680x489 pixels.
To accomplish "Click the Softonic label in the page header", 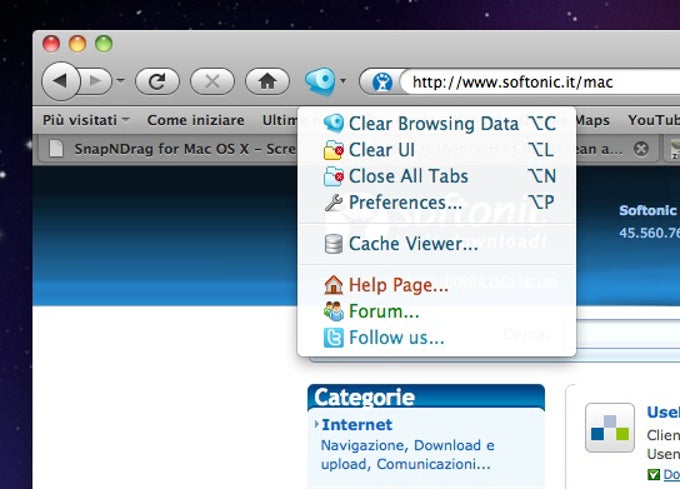I will (647, 210).
